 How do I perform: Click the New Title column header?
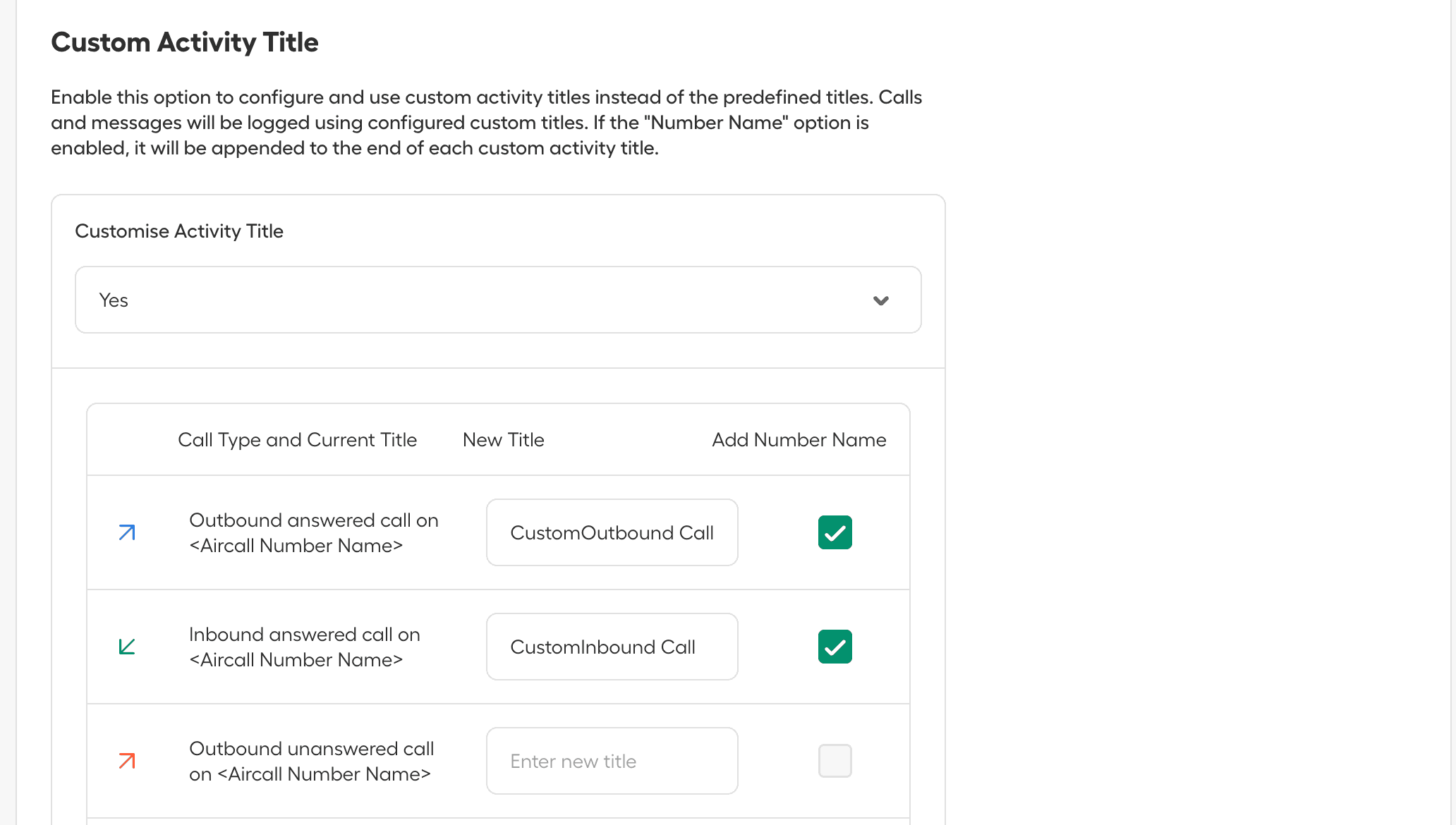click(x=503, y=439)
